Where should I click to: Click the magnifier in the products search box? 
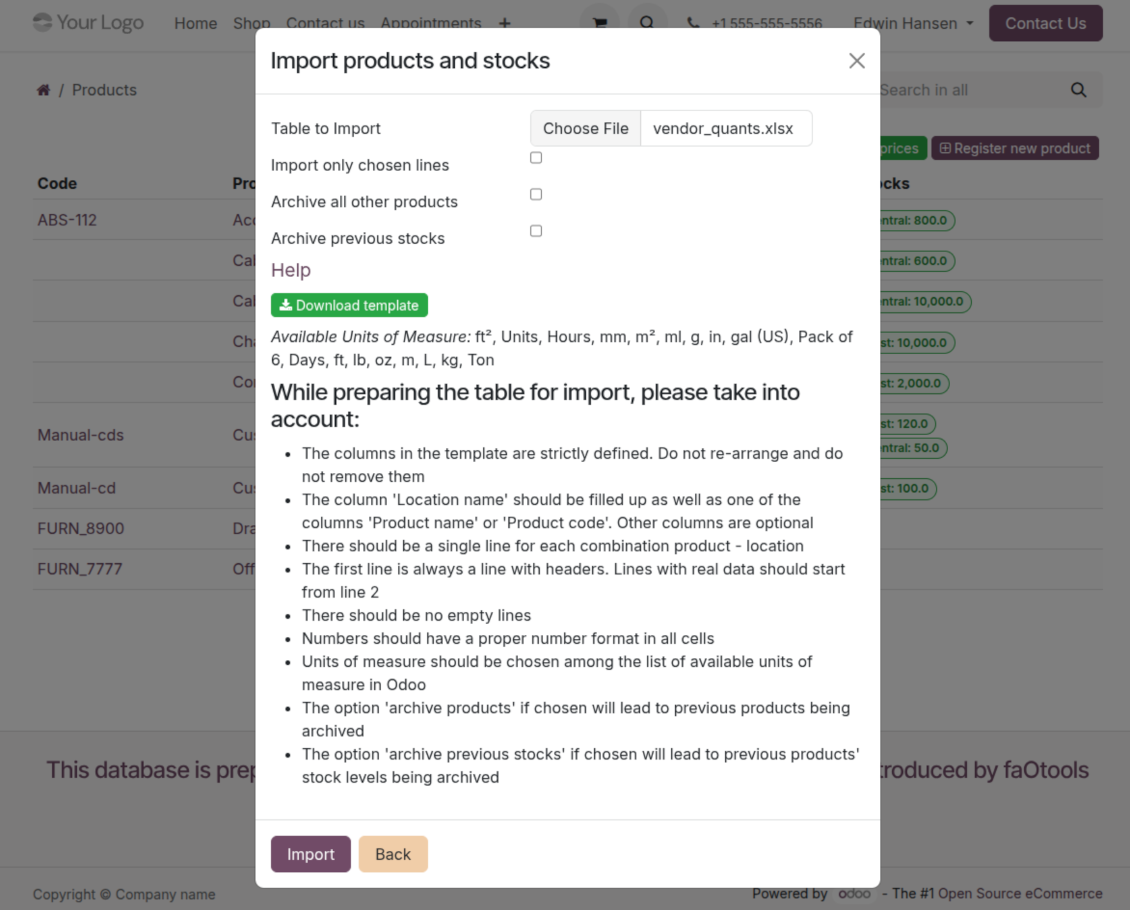pos(1078,90)
